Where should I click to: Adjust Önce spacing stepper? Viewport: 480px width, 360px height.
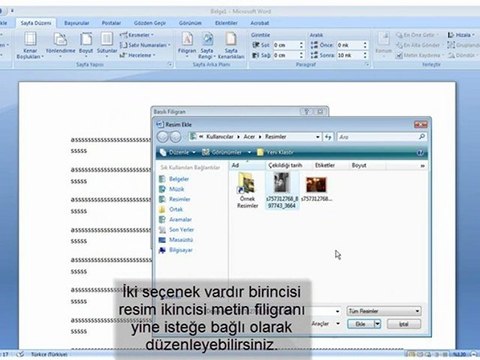(x=365, y=45)
